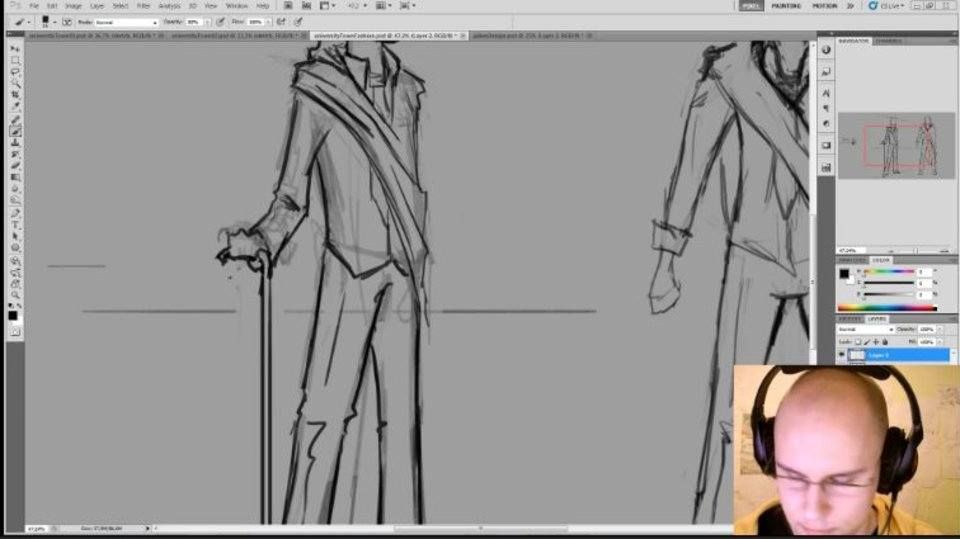Open the Filter menu
The image size is (960, 539).
coord(143,6)
